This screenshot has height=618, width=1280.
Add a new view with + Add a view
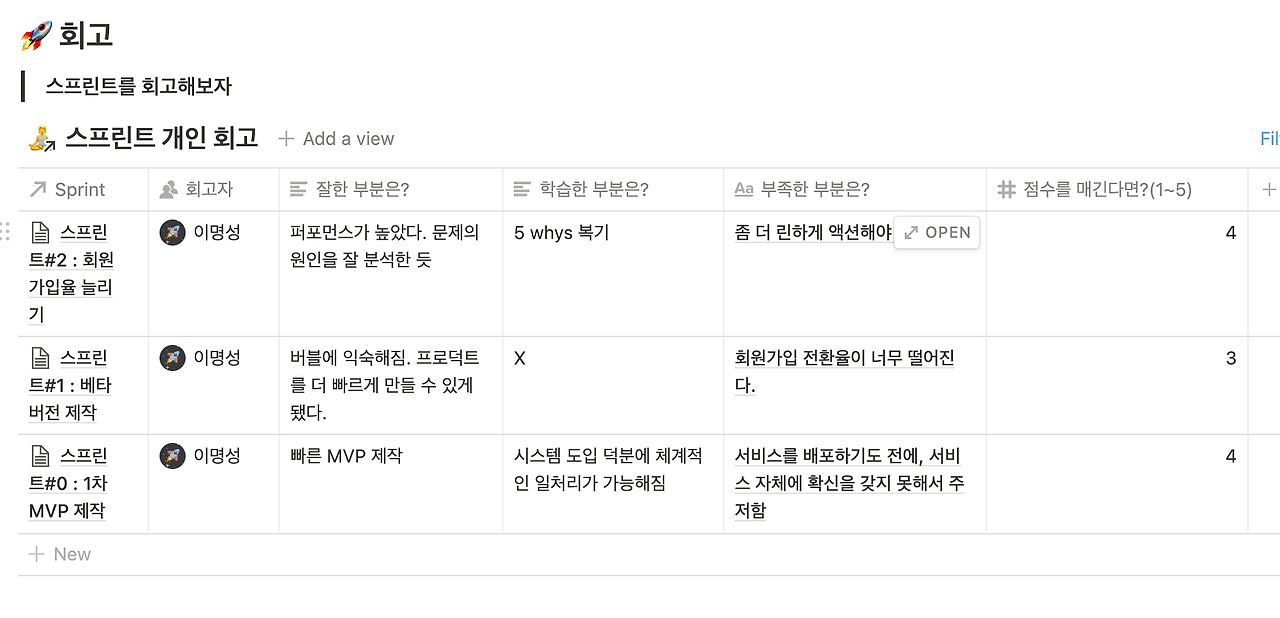tap(335, 138)
